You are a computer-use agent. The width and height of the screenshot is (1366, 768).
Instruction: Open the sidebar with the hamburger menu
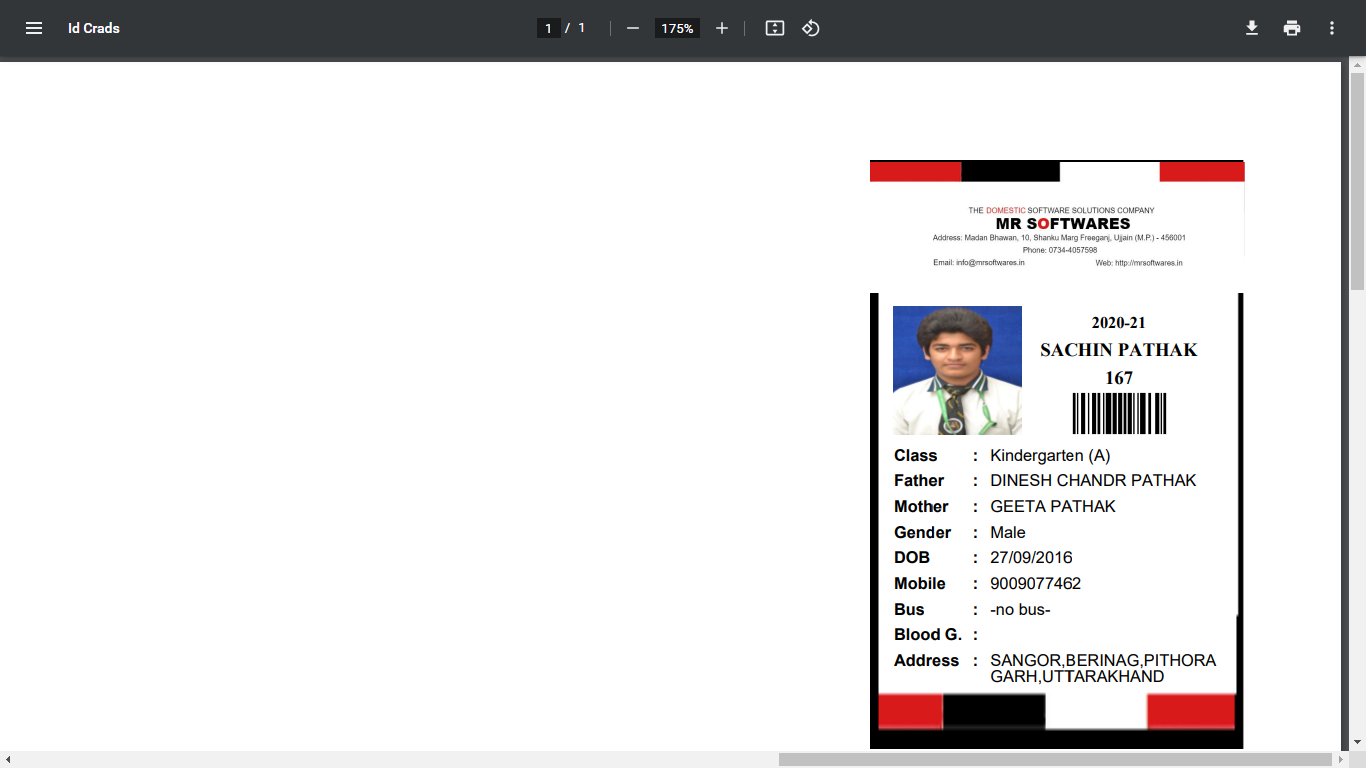(34, 28)
